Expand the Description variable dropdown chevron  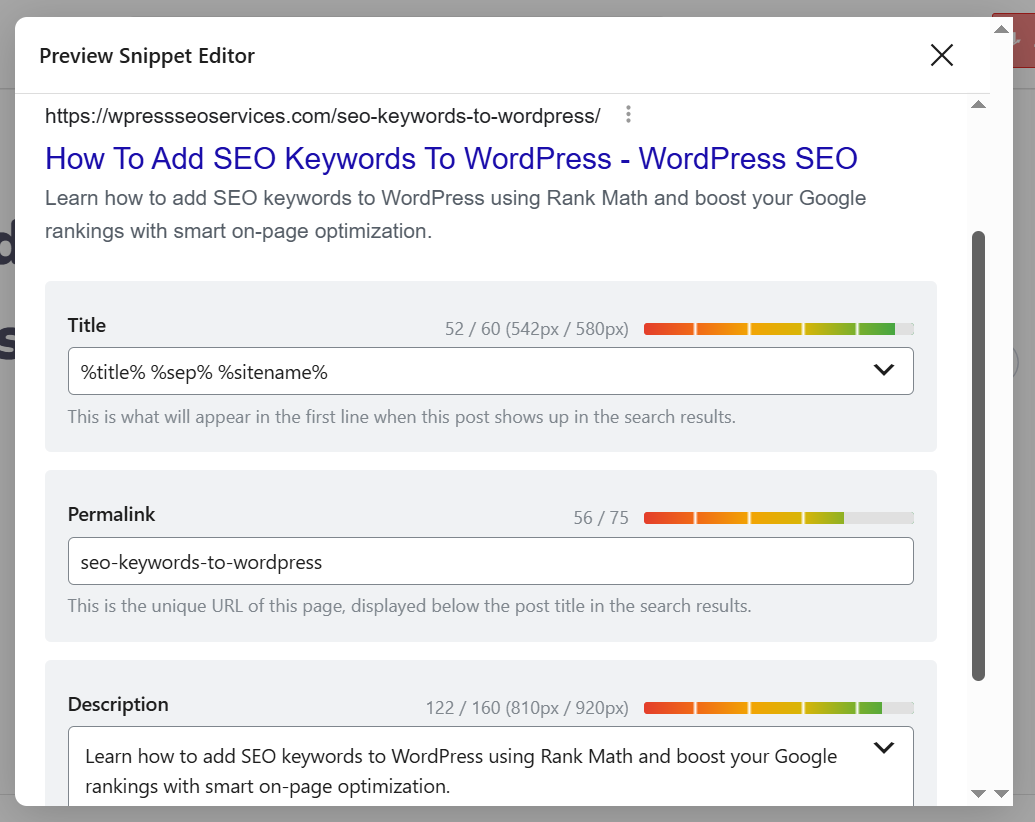click(x=884, y=747)
